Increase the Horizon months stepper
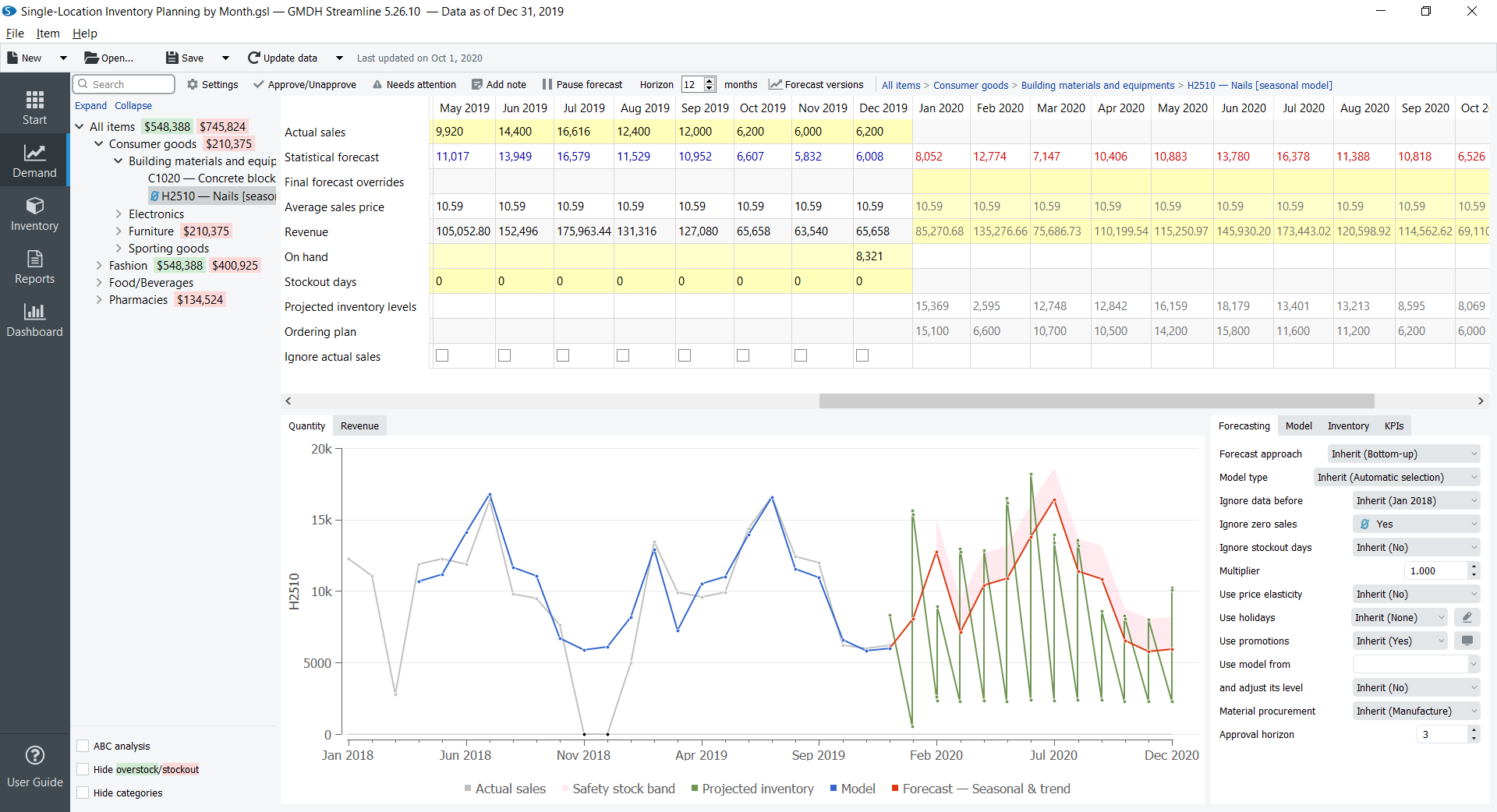The image size is (1497, 812). pyautogui.click(x=710, y=80)
